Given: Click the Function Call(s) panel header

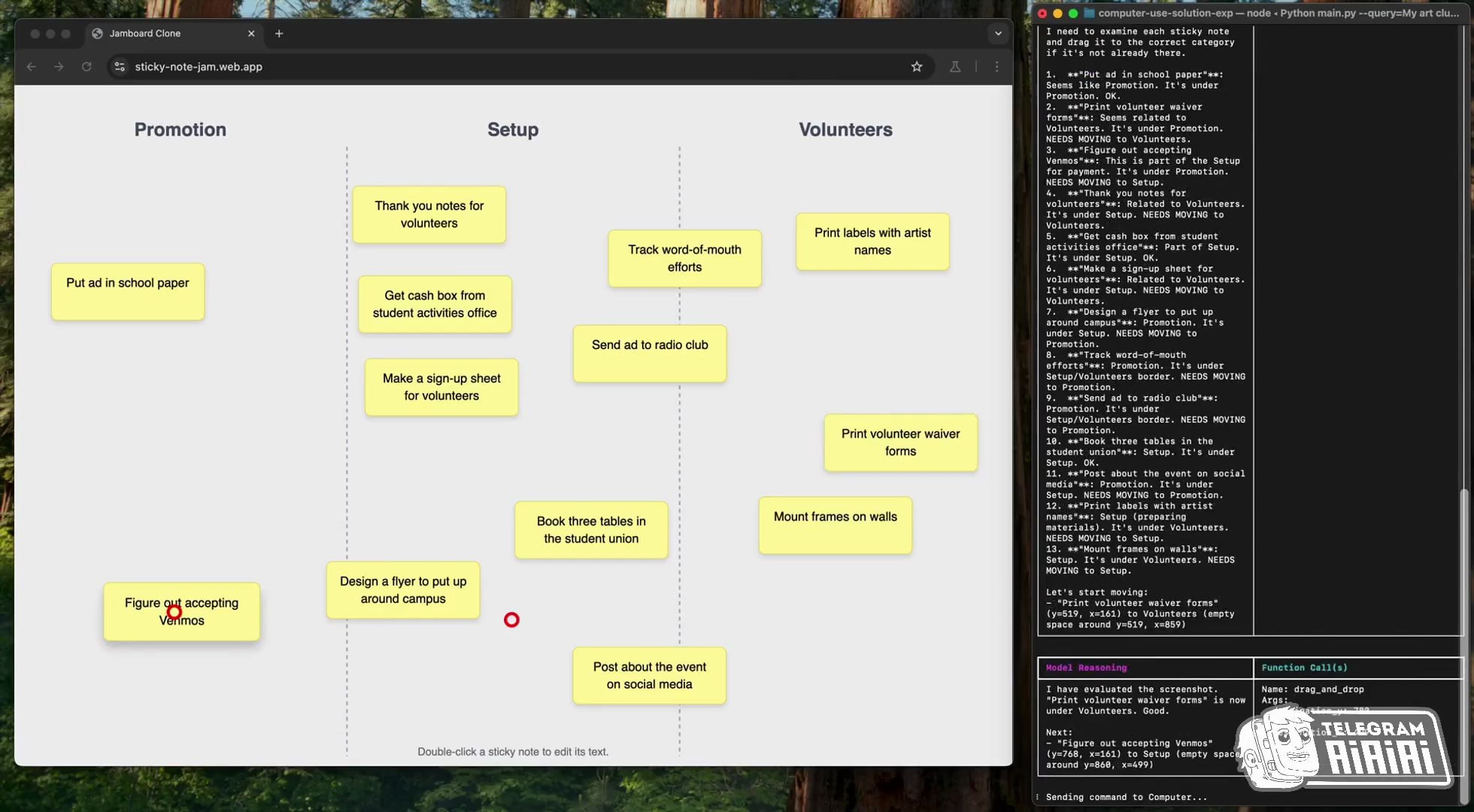Looking at the screenshot, I should 1304,668.
